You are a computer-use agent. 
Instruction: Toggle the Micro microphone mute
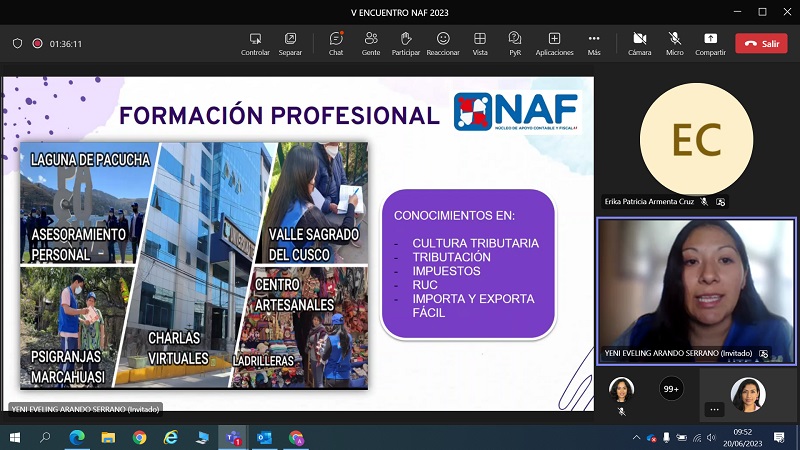pyautogui.click(x=674, y=44)
